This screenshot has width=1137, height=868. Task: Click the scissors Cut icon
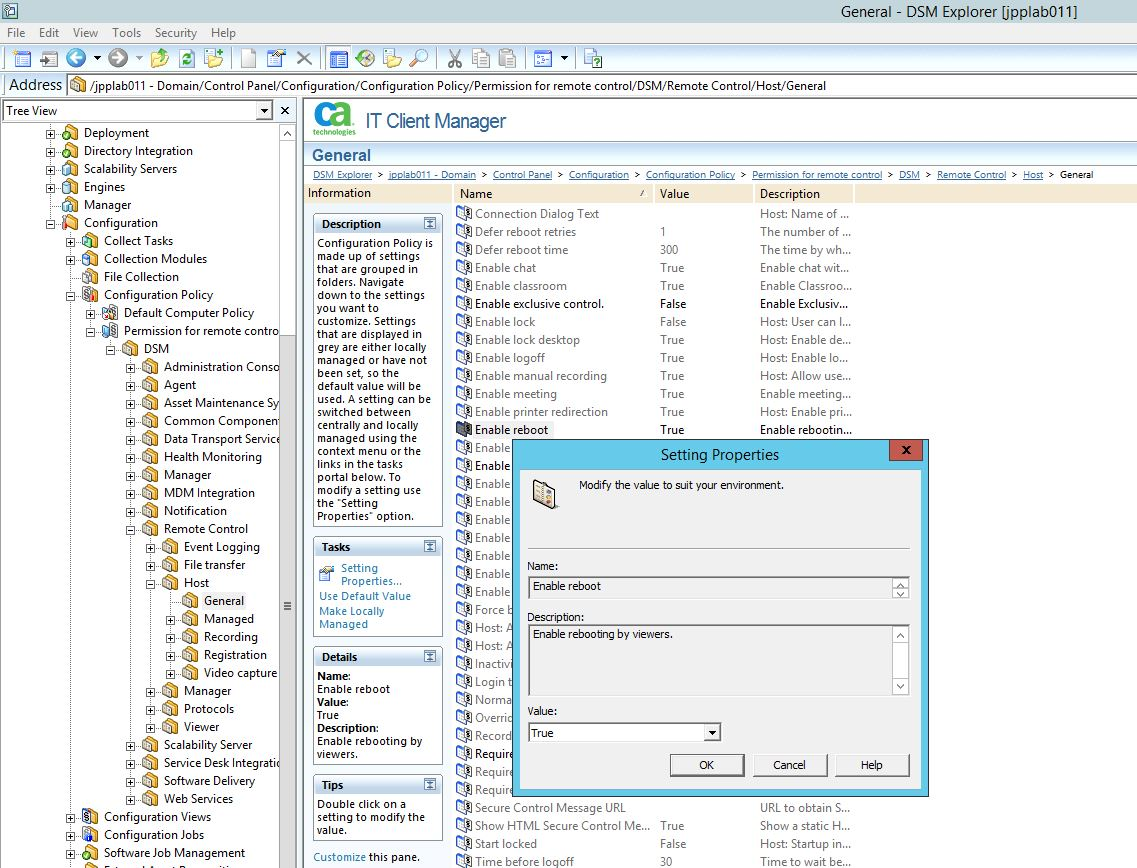[454, 59]
